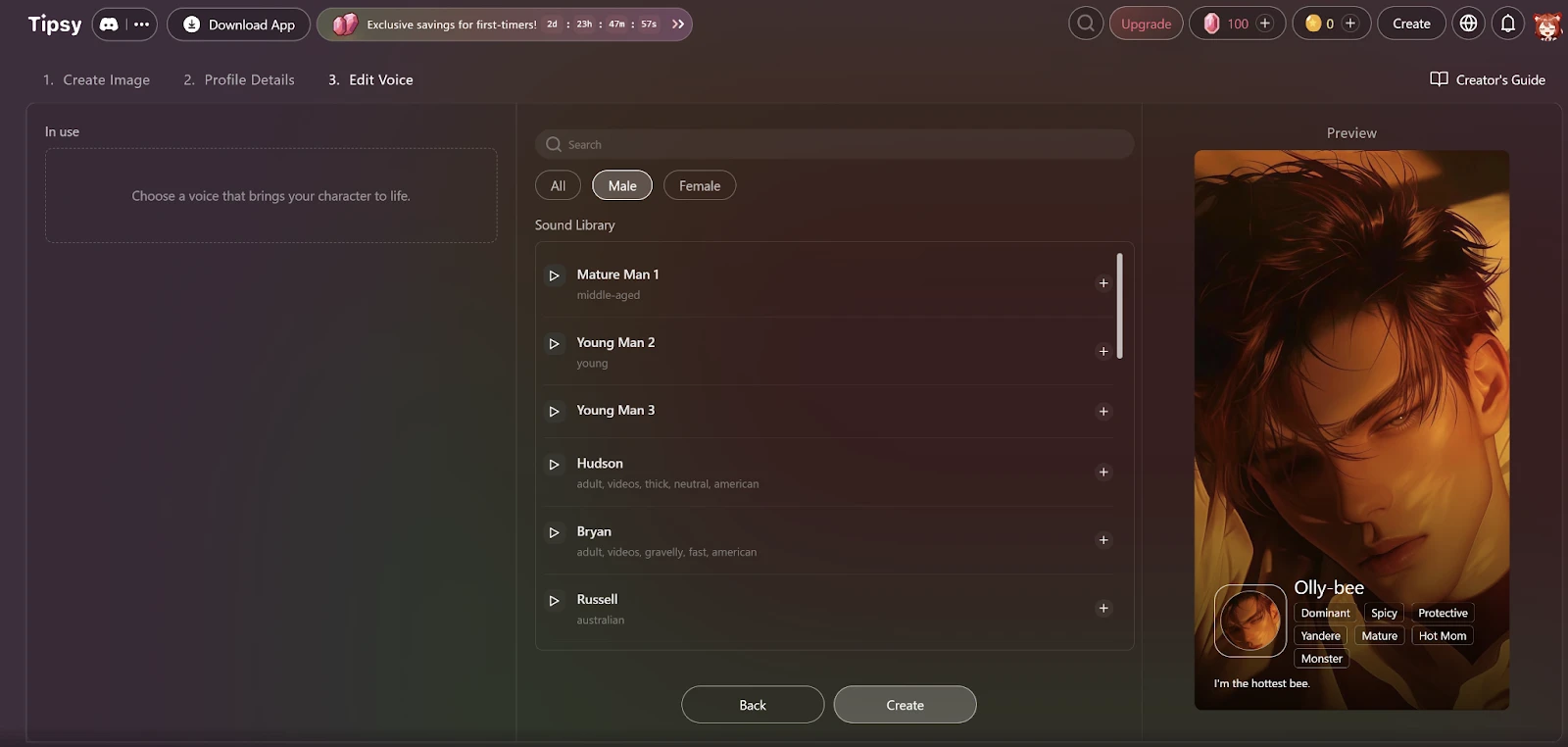Screen dimensions: 1568x747
Task: Click the Sound Library scrollbar
Action: click(x=1119, y=306)
